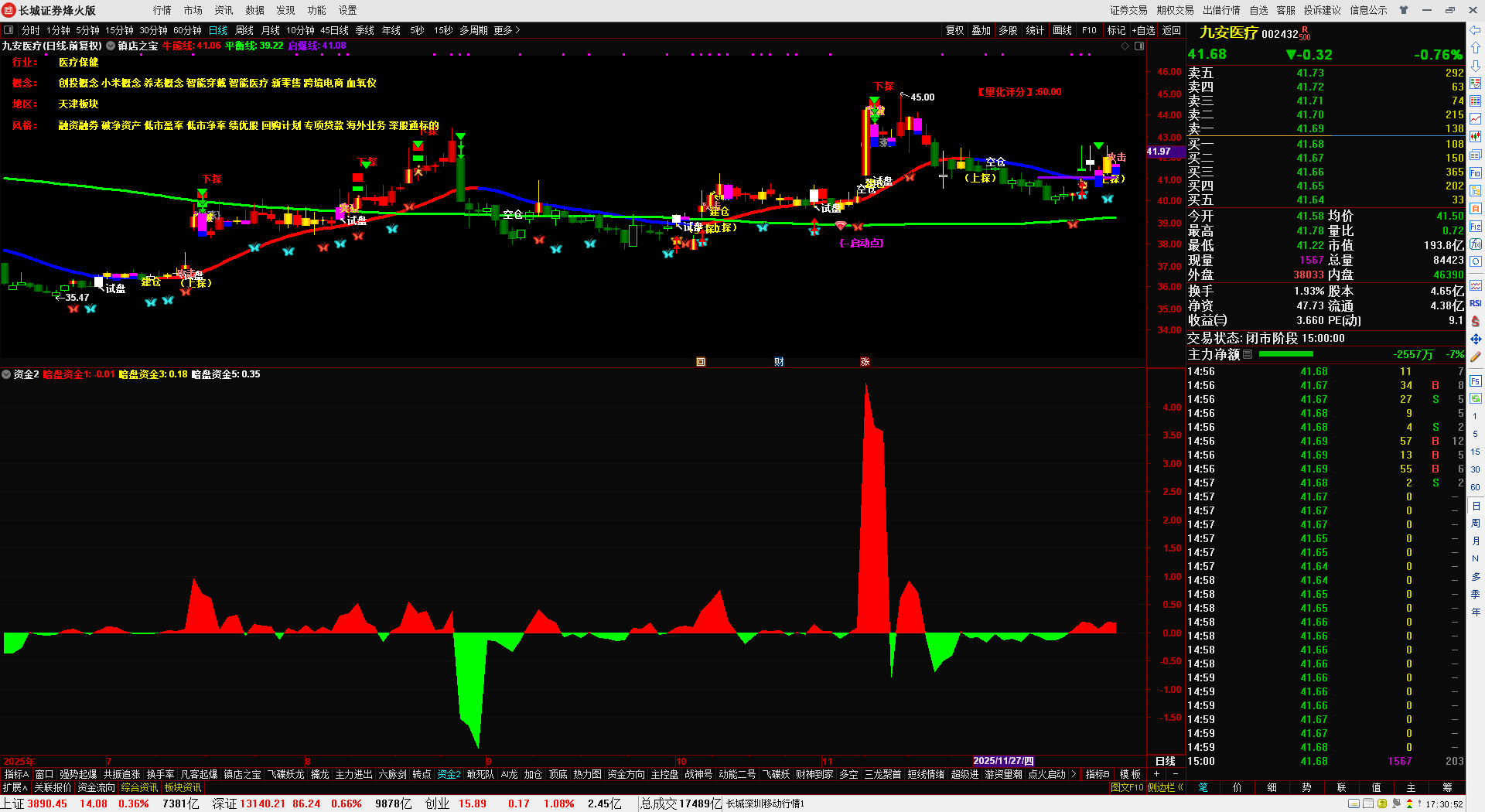1485x812 pixels.
Task: Select the four-way move arrows icon
Action: 1476,339
